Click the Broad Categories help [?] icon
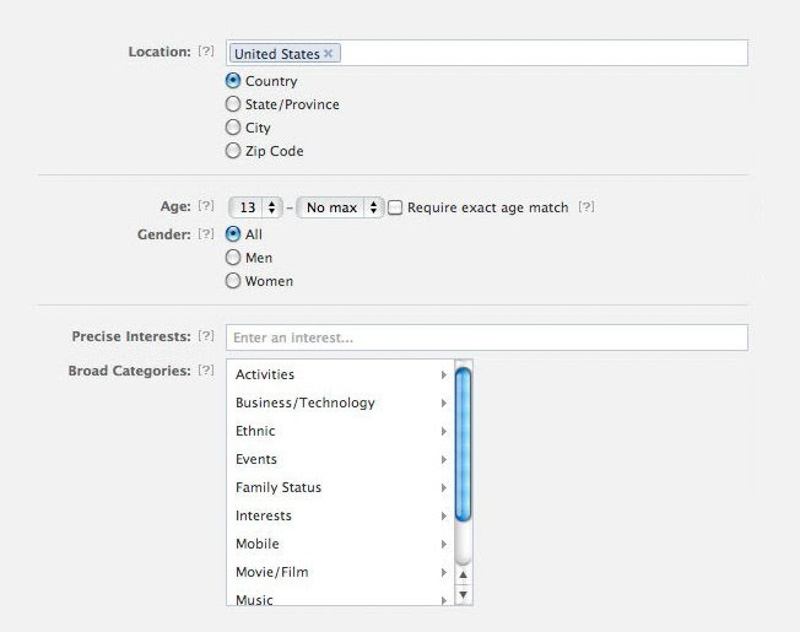The image size is (800, 632). pos(206,371)
